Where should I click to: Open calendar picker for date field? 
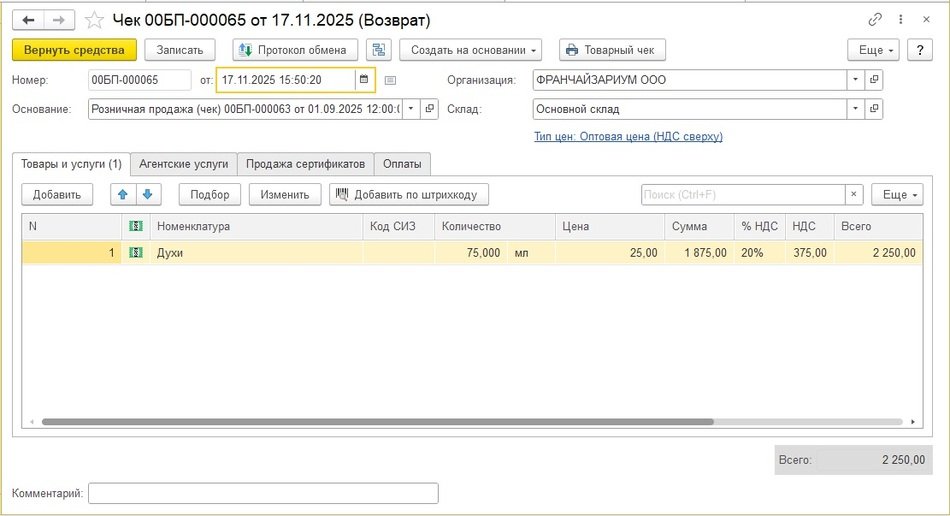click(364, 80)
